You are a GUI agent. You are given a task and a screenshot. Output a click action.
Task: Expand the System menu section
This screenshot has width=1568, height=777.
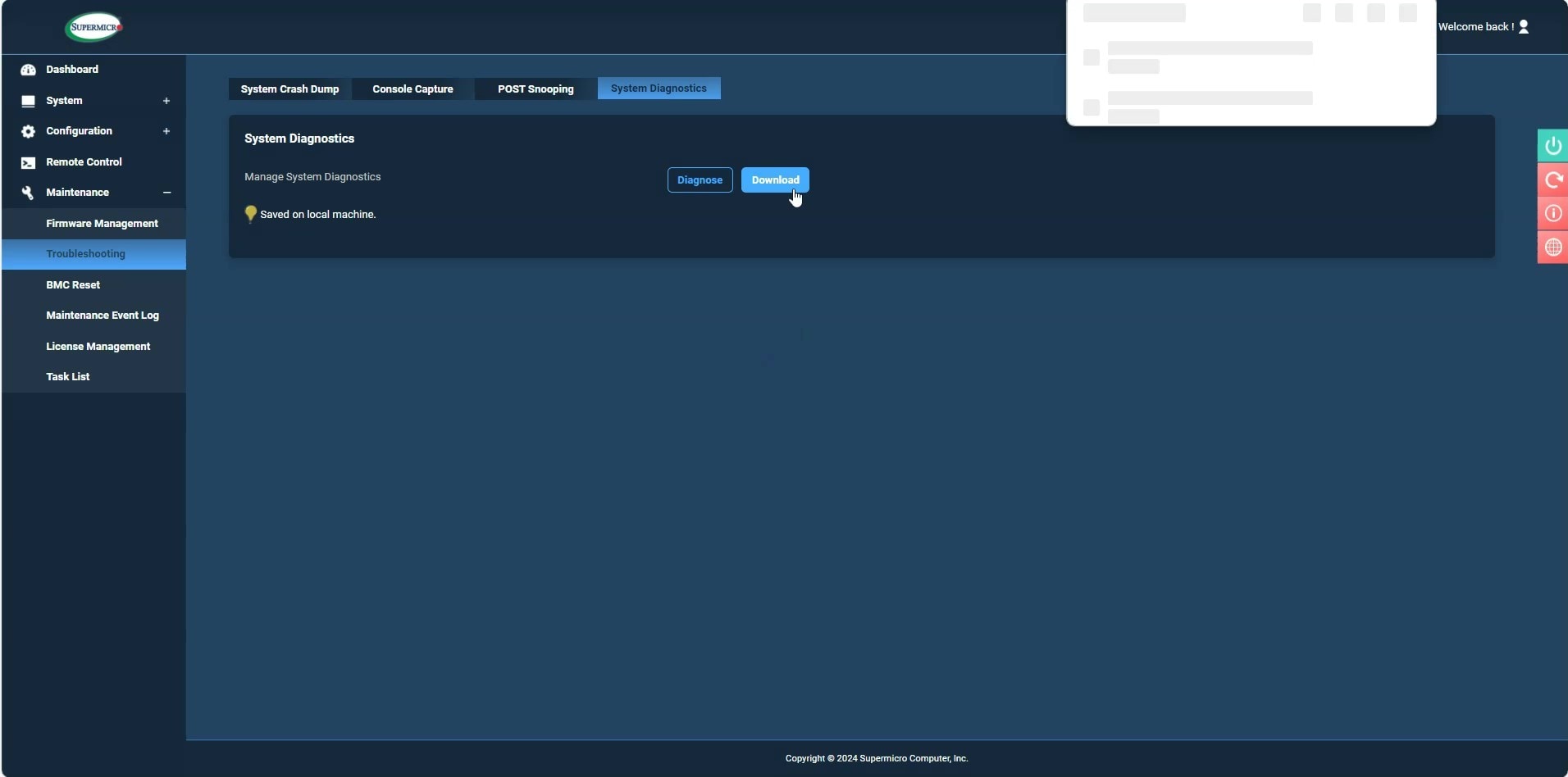[x=166, y=101]
